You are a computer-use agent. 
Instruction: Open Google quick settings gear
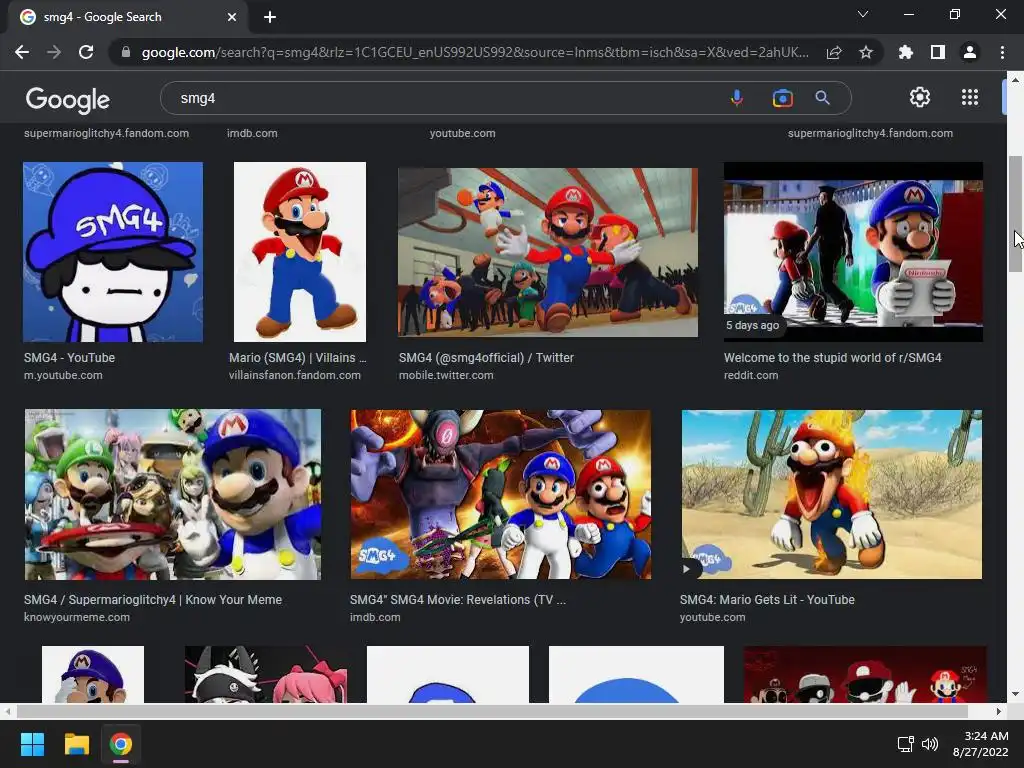pos(920,97)
